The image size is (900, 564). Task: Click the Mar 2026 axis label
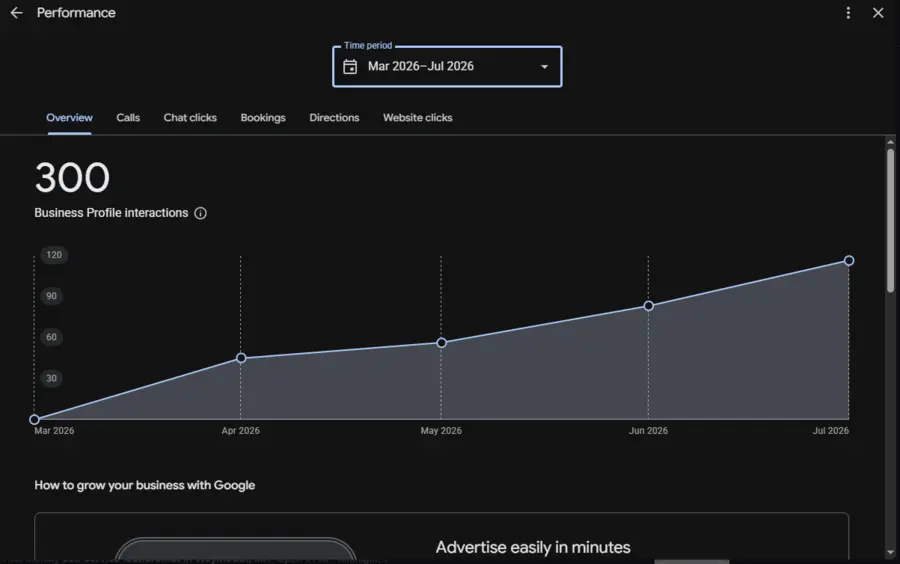54,430
